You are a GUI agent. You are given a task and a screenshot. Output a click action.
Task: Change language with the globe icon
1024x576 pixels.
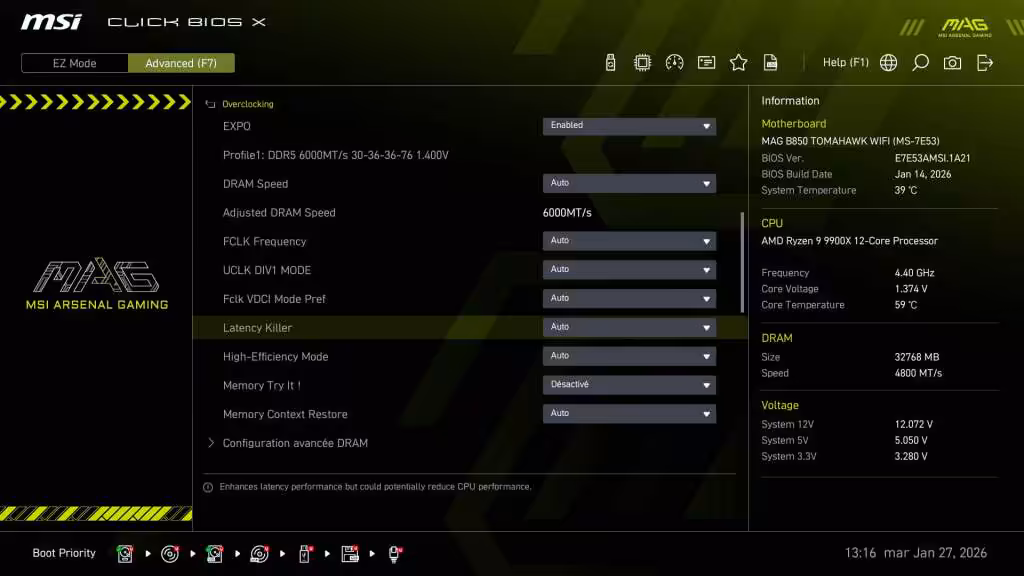coord(888,62)
